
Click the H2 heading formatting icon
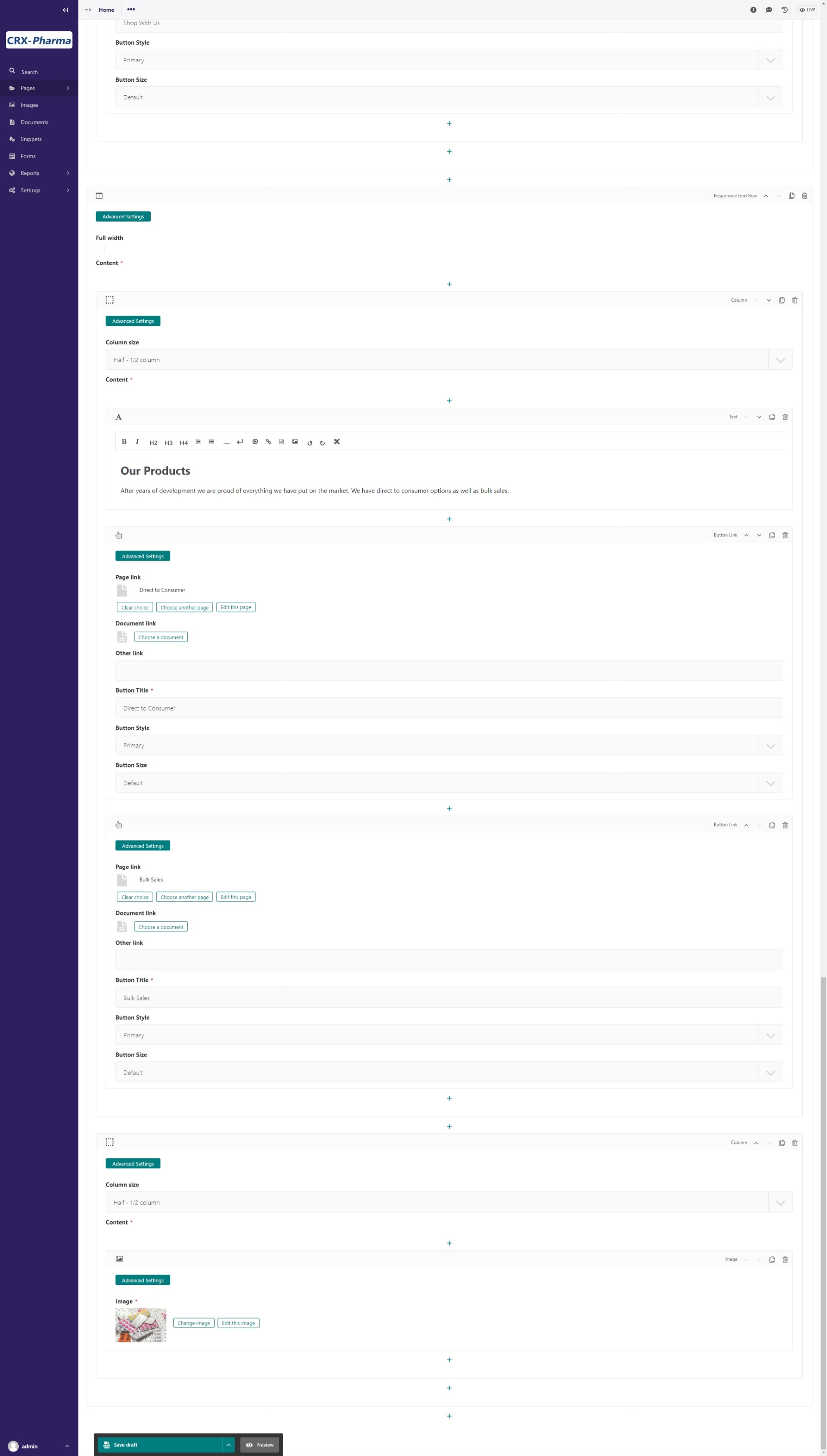click(x=153, y=442)
